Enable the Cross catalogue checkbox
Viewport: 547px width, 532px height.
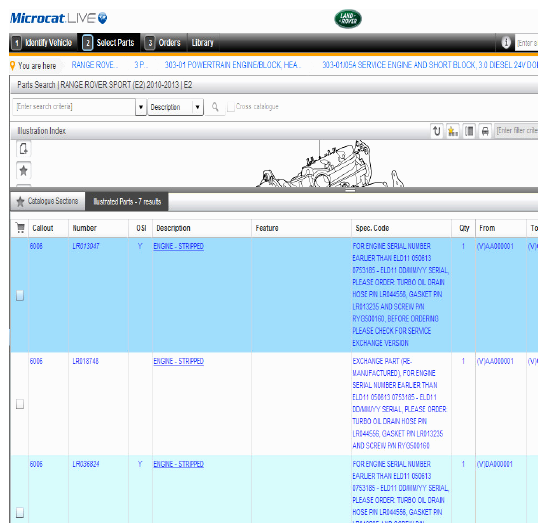tap(231, 107)
